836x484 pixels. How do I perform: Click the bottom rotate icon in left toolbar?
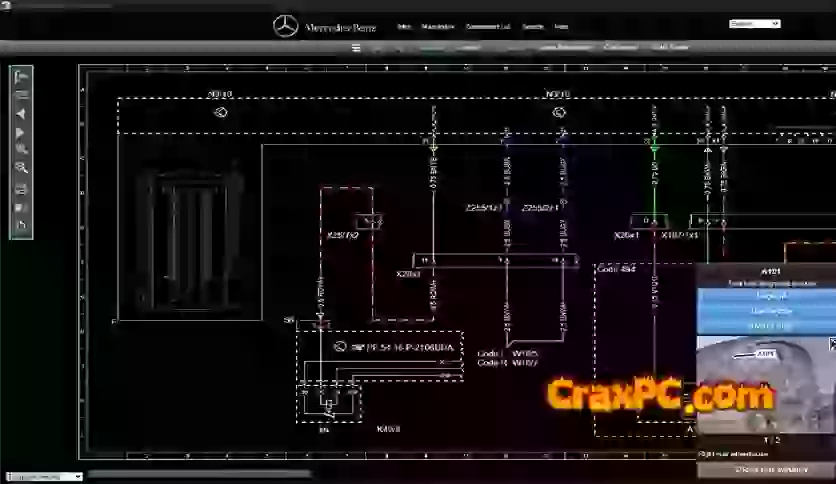(21, 224)
